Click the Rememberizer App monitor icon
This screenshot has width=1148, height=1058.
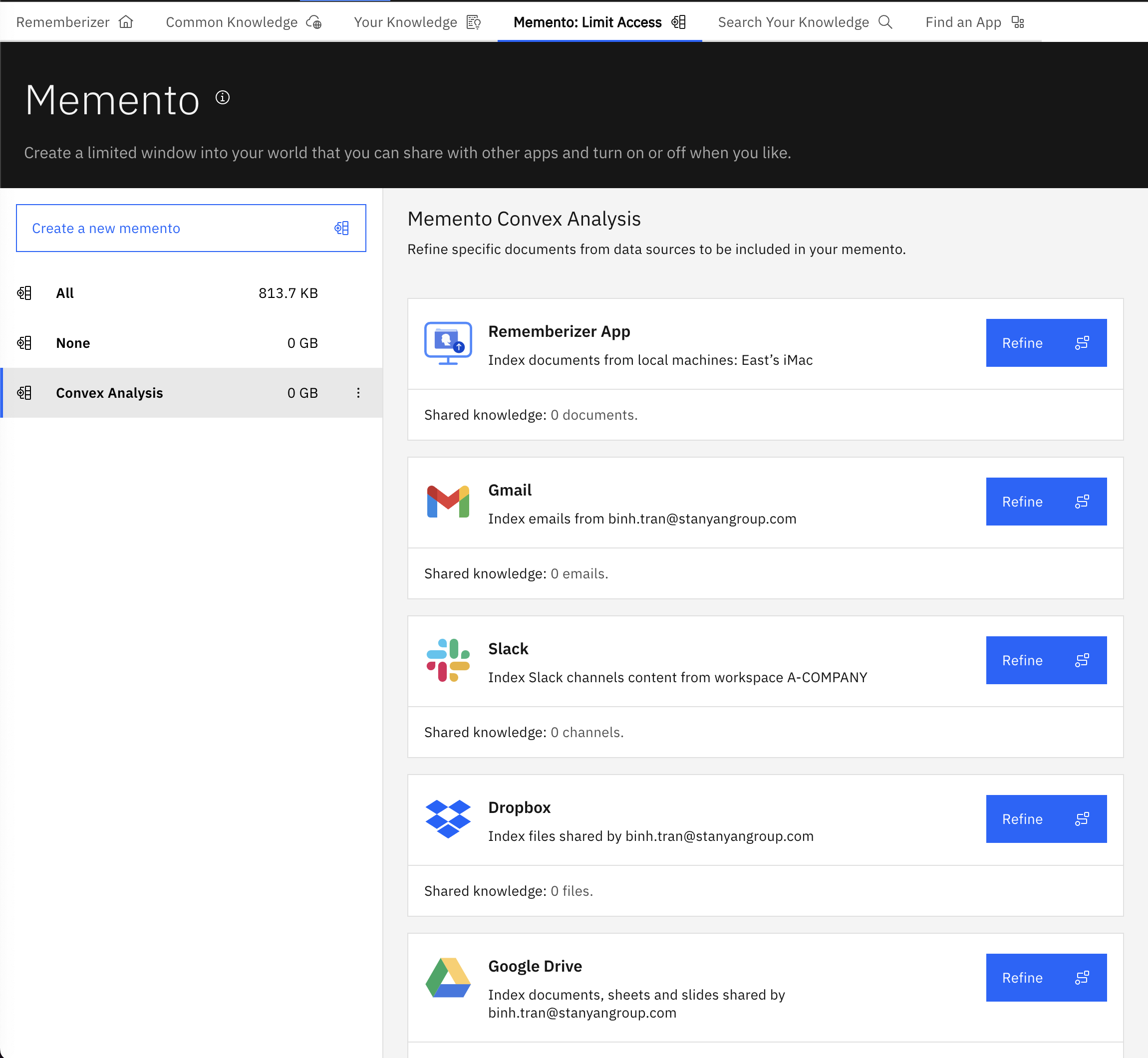pos(448,343)
